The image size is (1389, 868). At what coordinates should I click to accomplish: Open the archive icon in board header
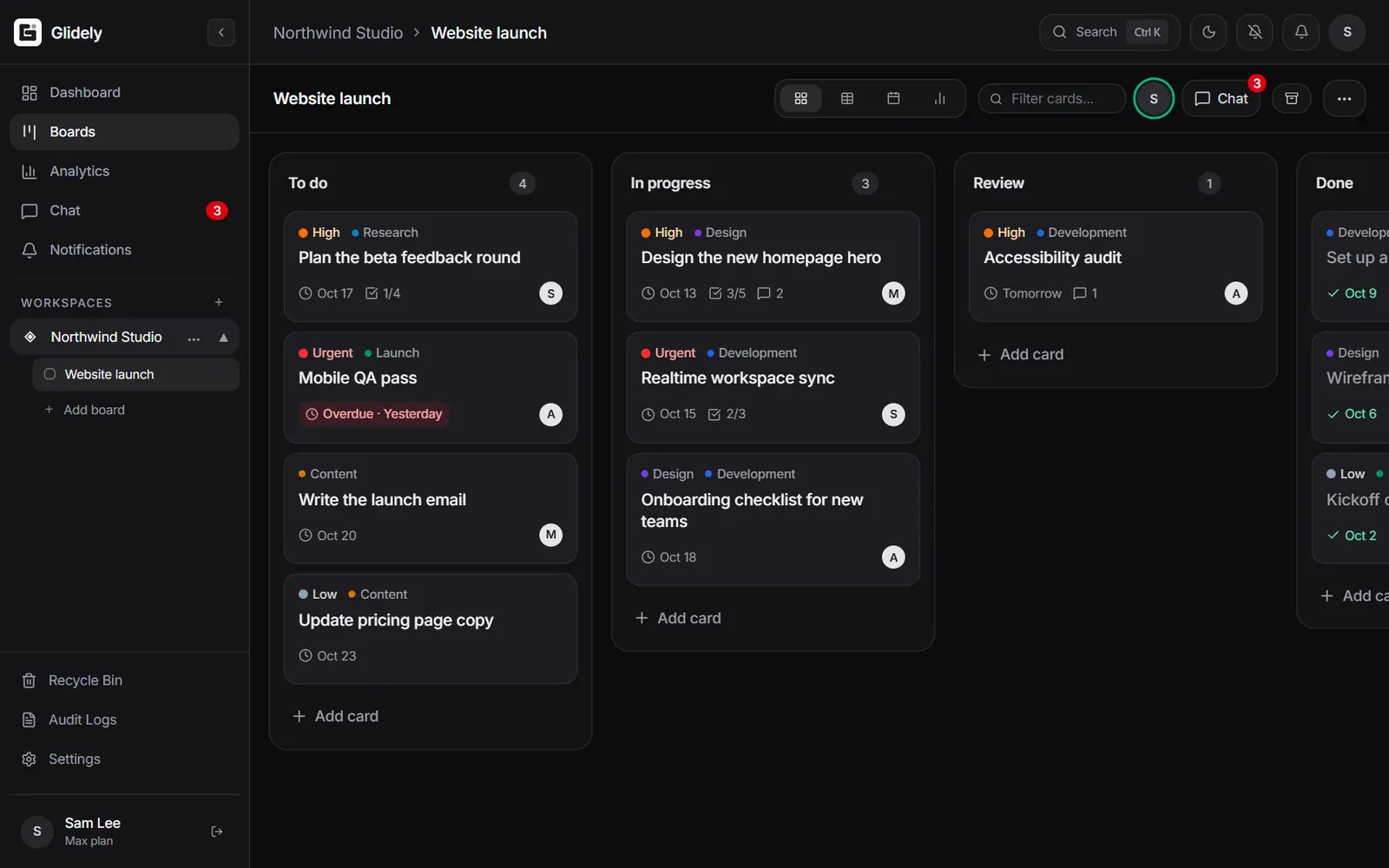(1292, 99)
